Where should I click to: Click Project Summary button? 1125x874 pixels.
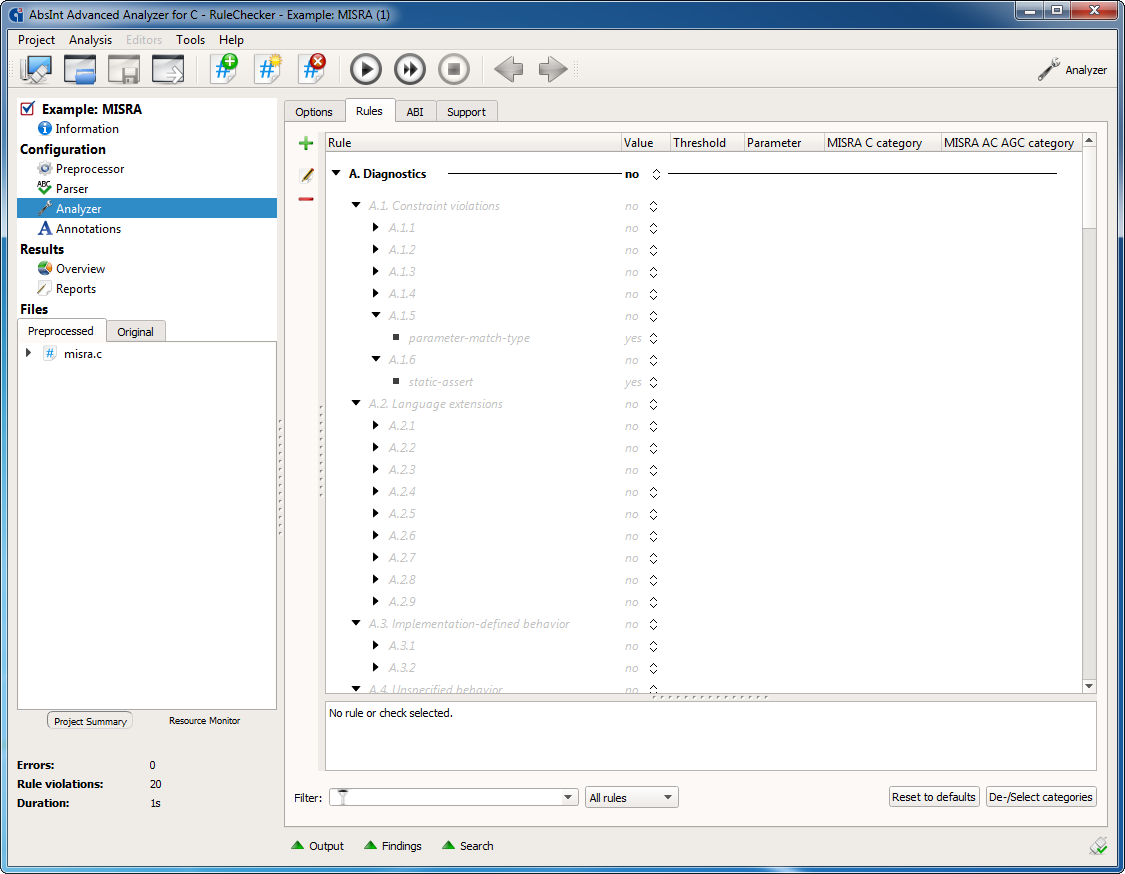pos(90,721)
